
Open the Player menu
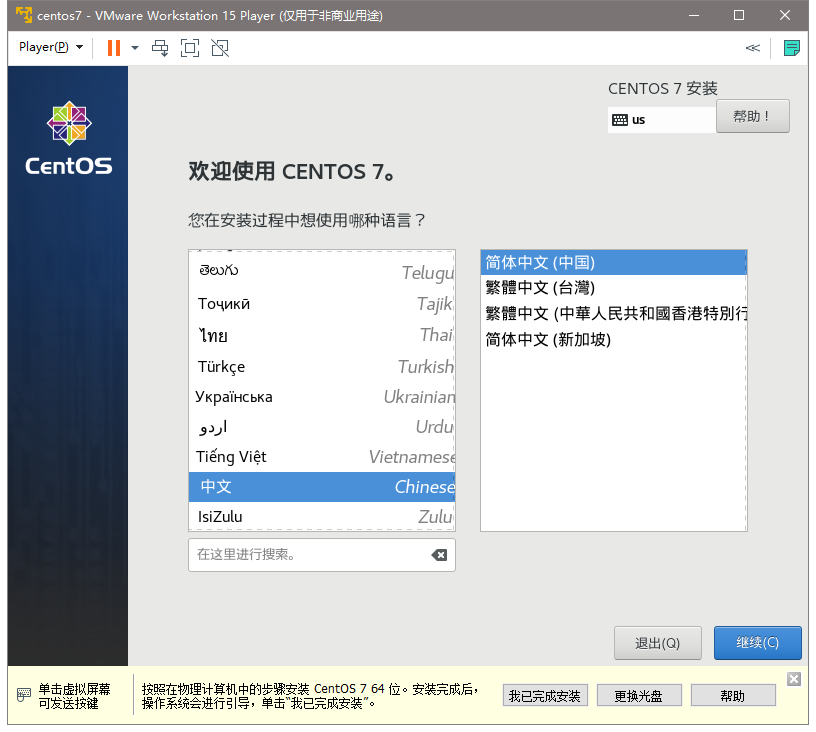[x=50, y=47]
